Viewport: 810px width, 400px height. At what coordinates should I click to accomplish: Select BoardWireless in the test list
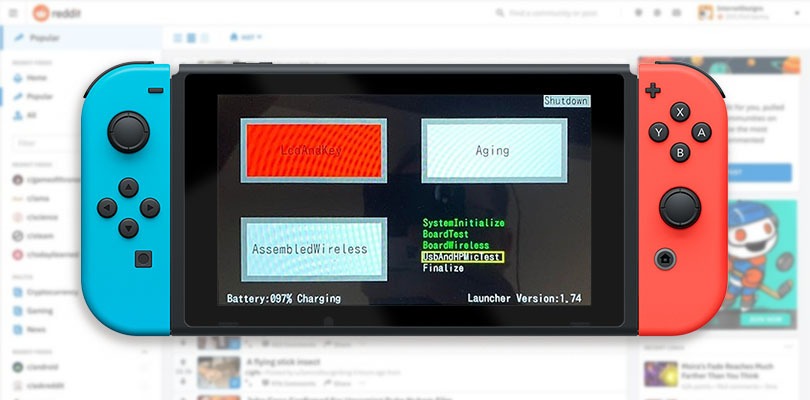click(456, 245)
